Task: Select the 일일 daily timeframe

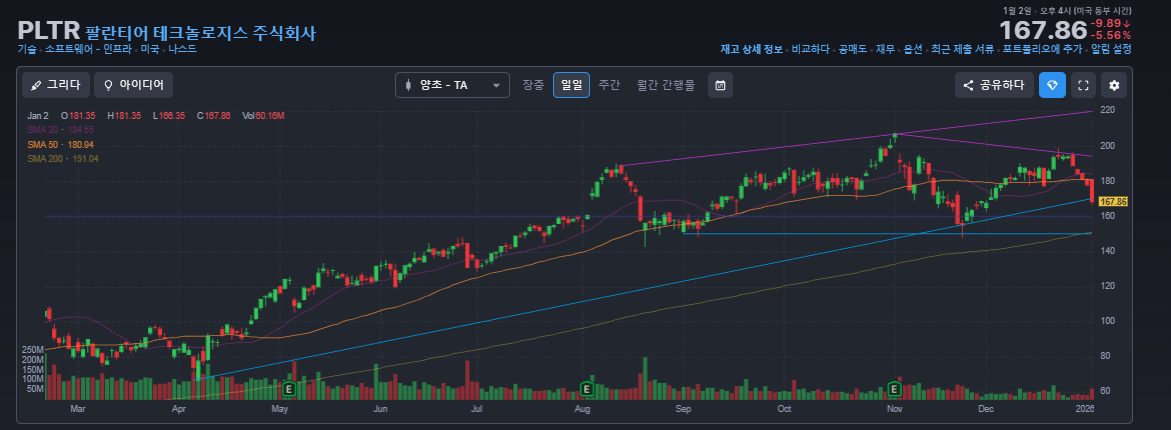Action: click(571, 85)
